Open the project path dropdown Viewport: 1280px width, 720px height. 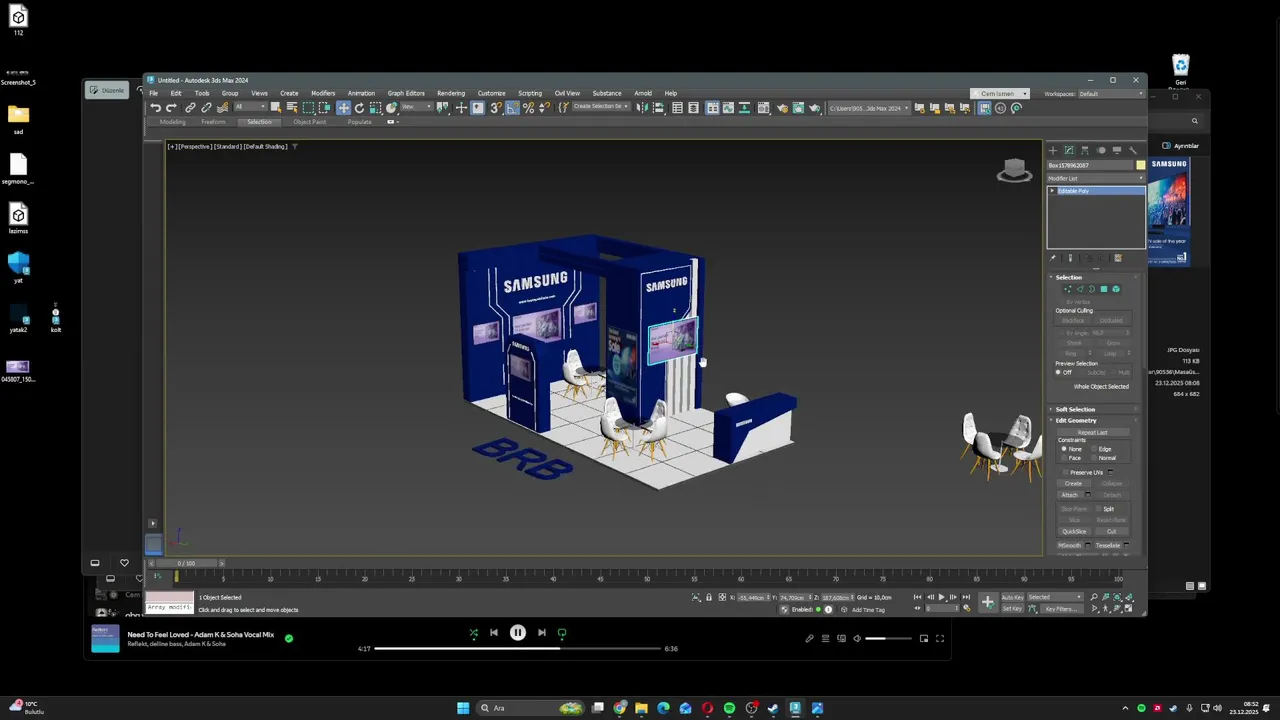868,108
